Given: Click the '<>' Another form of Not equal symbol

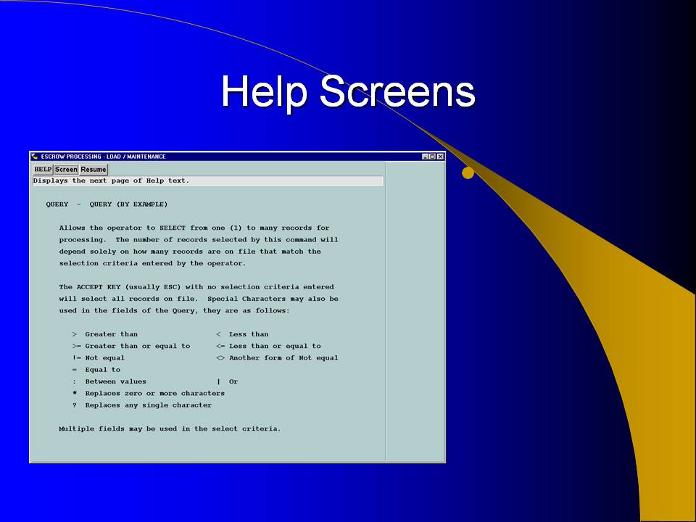Looking at the screenshot, I should coord(220,357).
